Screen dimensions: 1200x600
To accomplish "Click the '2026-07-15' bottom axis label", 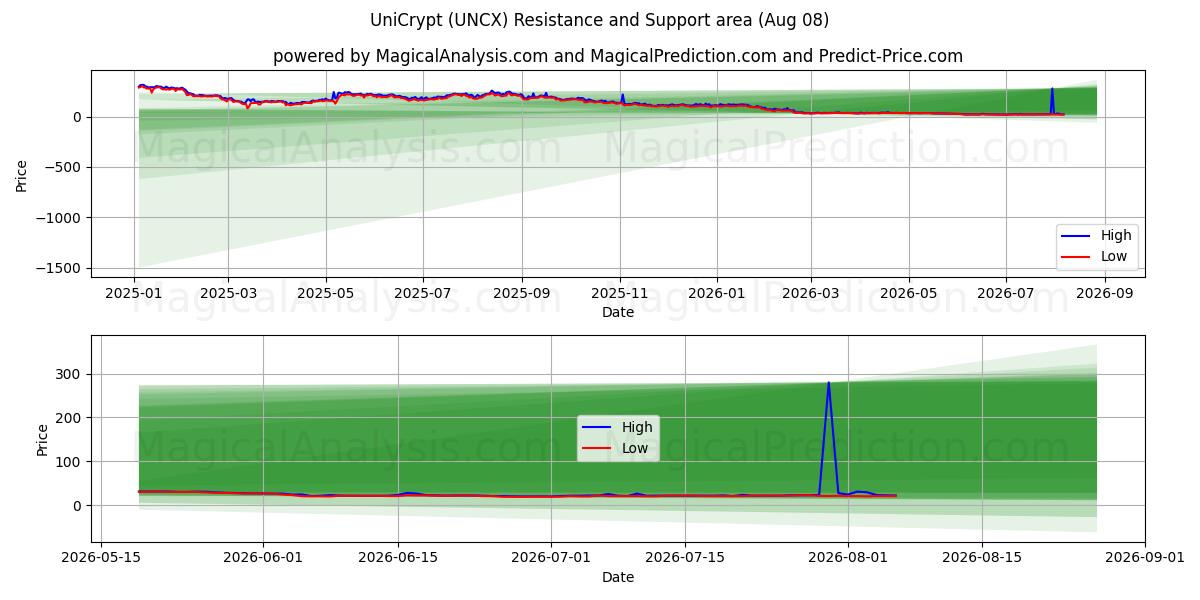I will 685,558.
